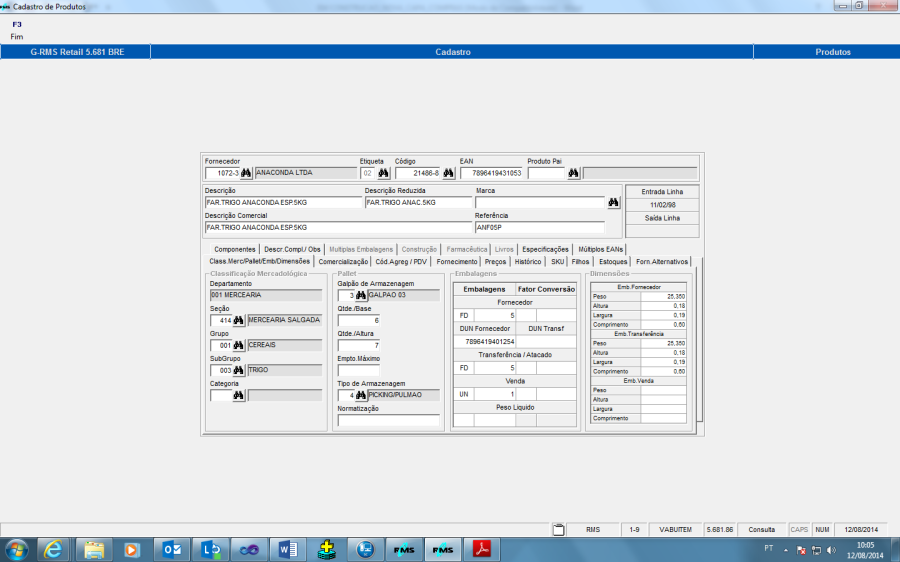Screen dimensions: 900x562
Task: Switch to the Comercialização tab
Action: (x=343, y=262)
